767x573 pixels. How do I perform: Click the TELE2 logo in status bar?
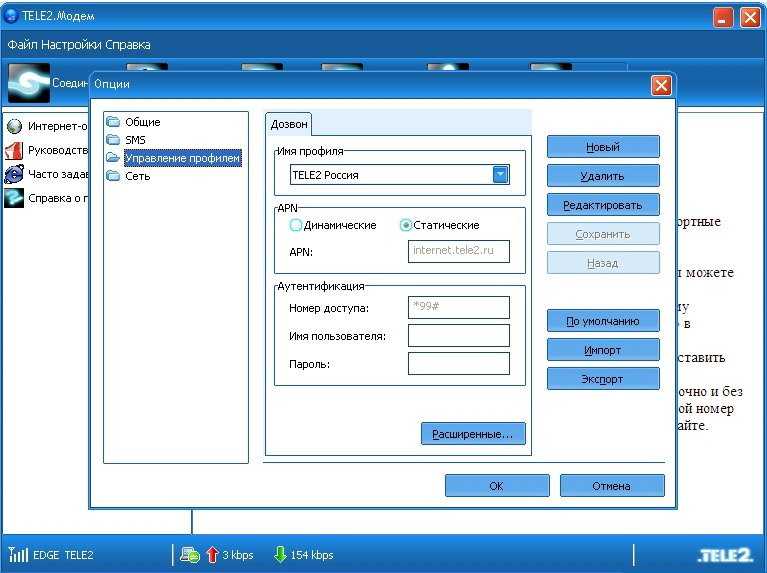pyautogui.click(x=725, y=555)
